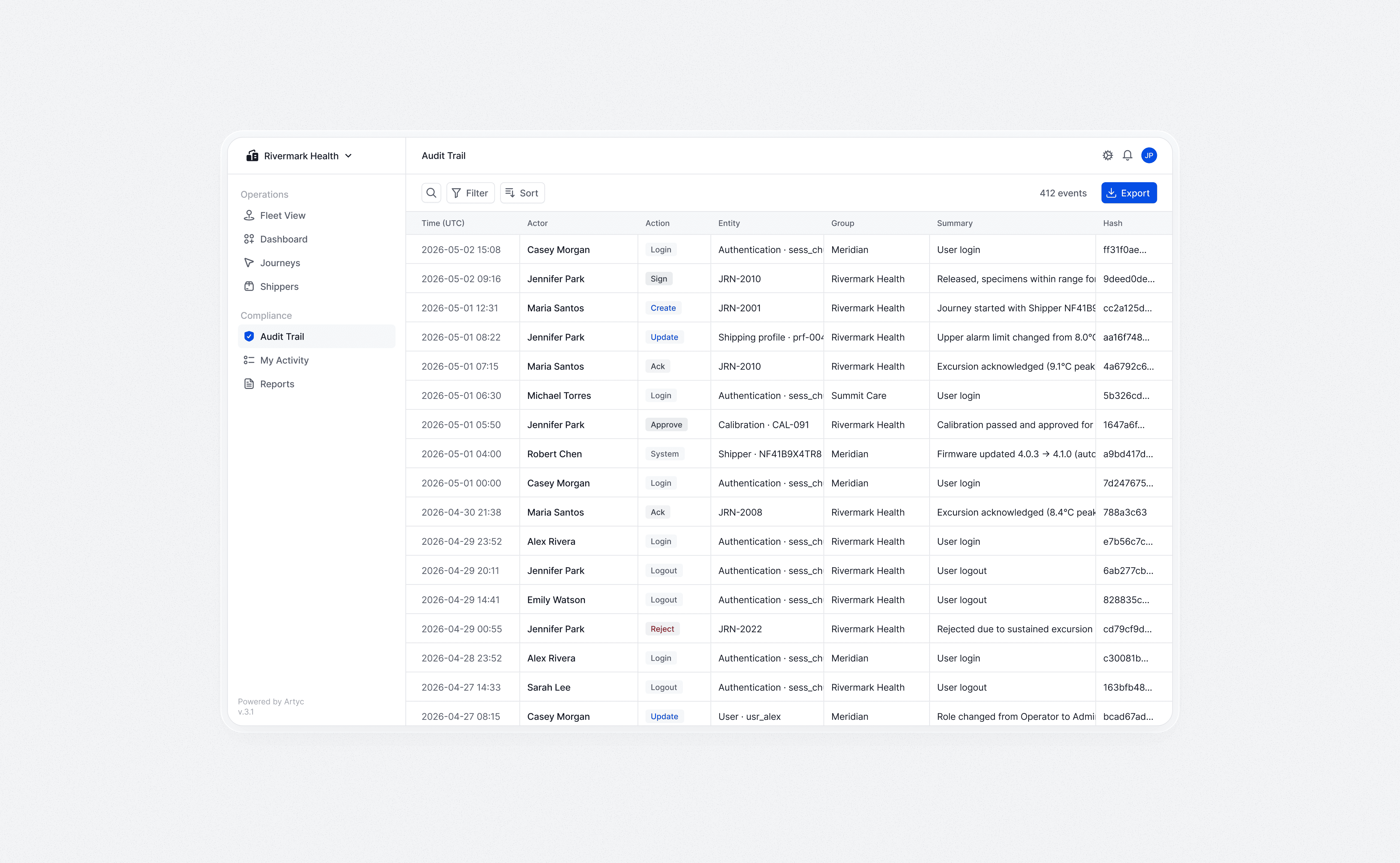Click timestamp 2026-04-29 23:52
This screenshot has height=863, width=1400.
(462, 541)
